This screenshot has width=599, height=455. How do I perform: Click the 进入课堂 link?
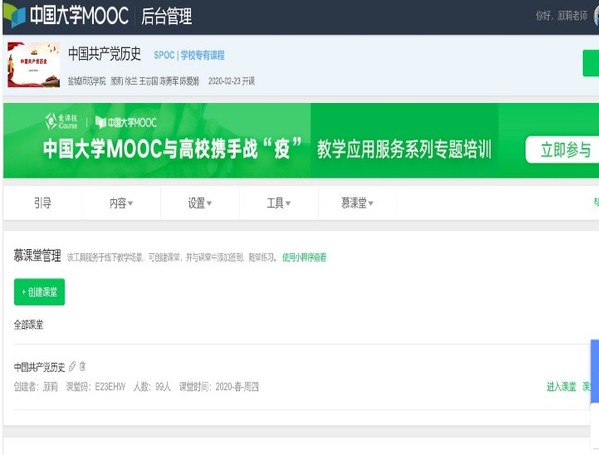click(561, 387)
